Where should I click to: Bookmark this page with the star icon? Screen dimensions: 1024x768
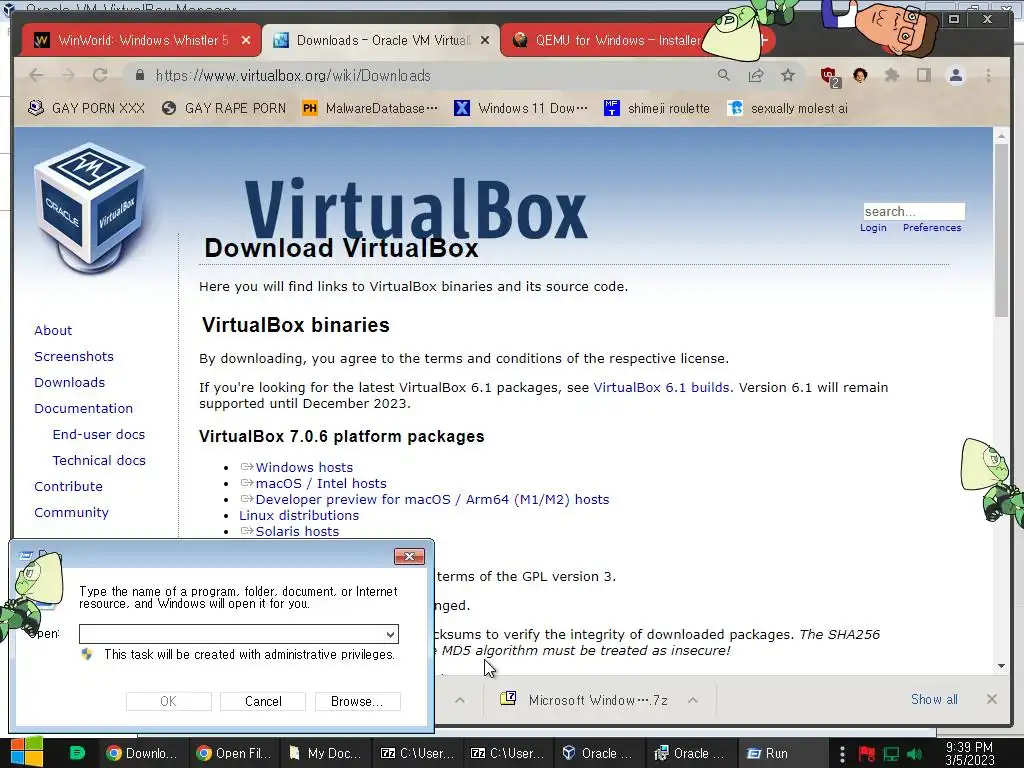788,76
